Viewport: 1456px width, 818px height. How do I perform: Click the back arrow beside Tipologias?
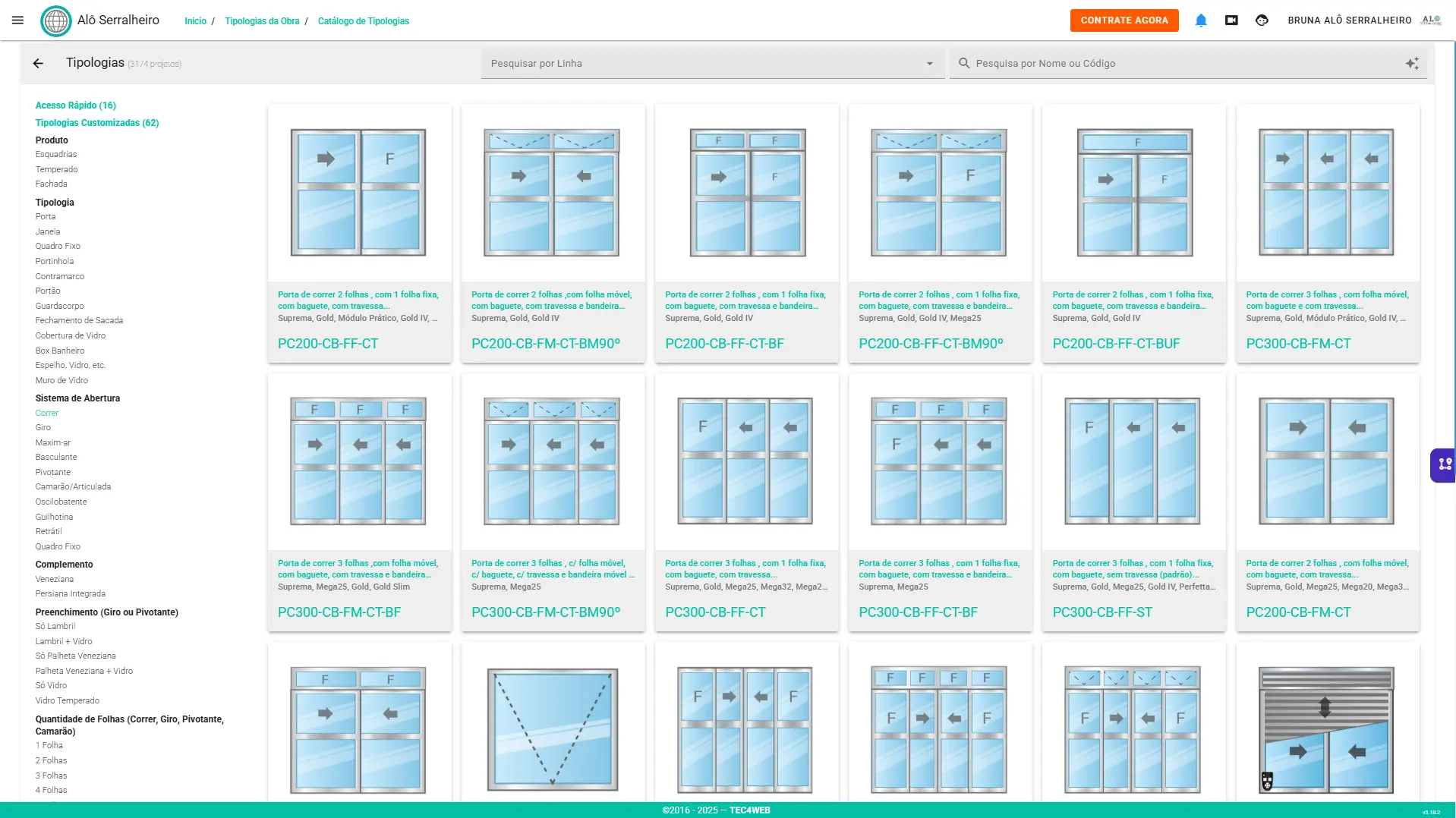point(38,64)
